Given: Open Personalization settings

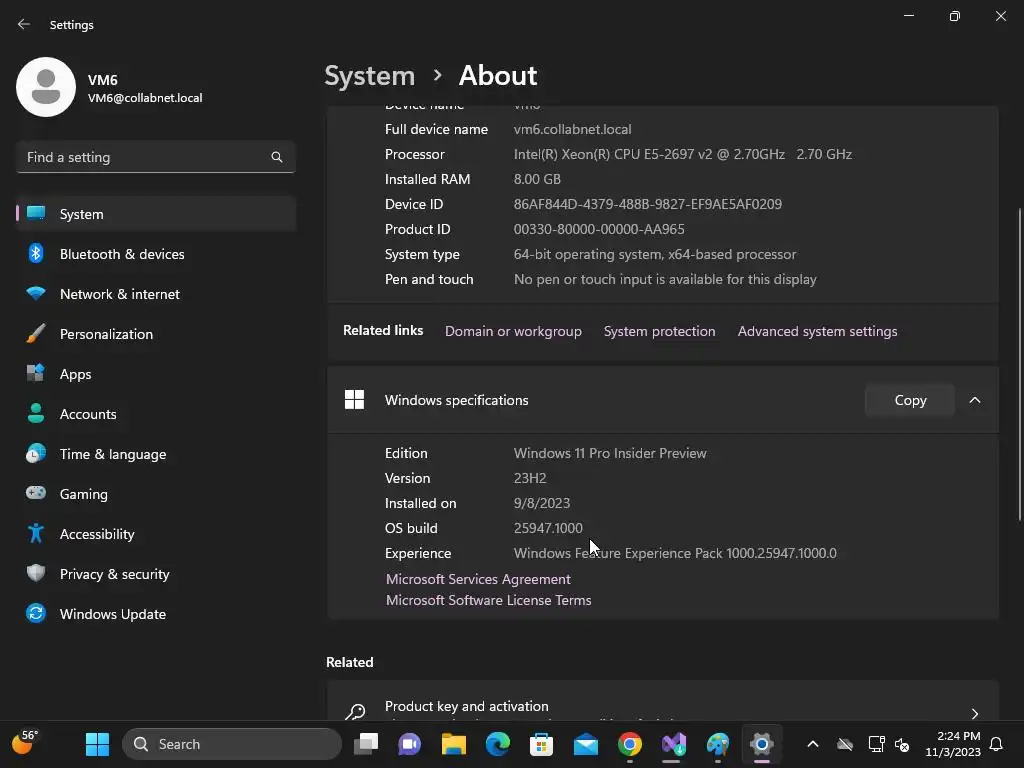Looking at the screenshot, I should (155, 334).
